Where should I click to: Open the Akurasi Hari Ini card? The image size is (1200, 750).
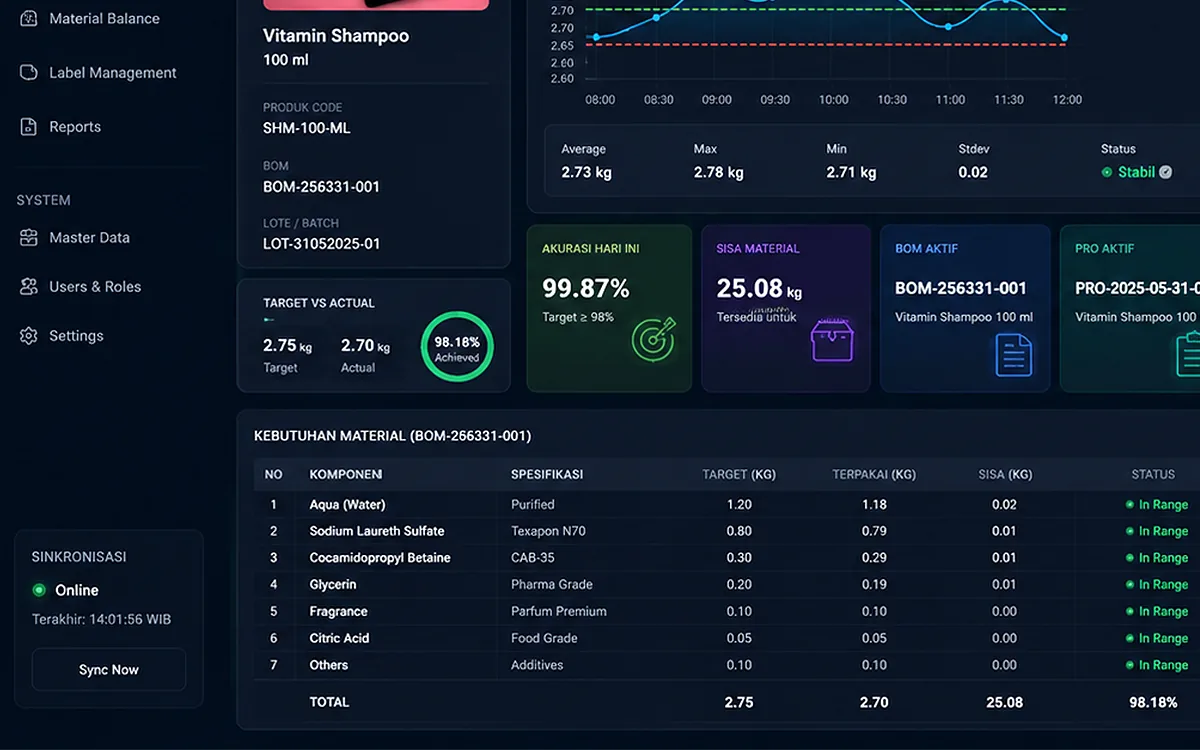pyautogui.click(x=609, y=308)
